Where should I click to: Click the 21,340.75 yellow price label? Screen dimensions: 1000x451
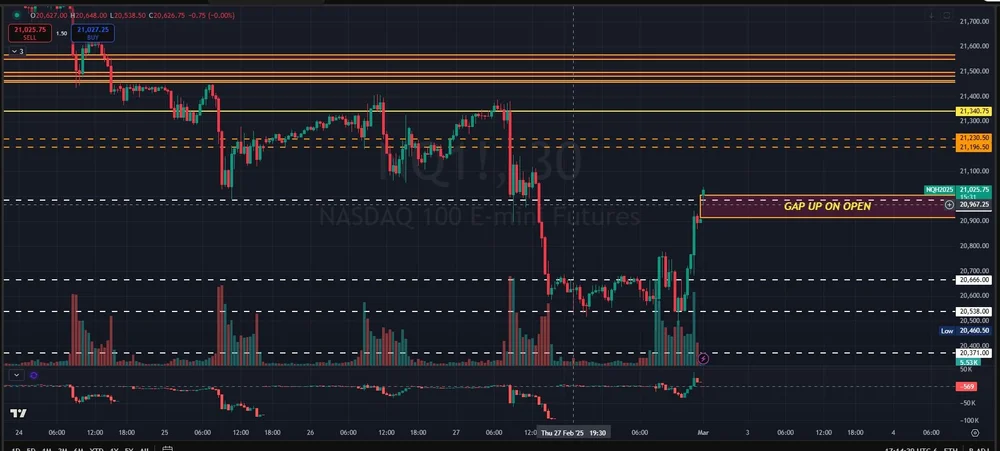click(x=974, y=111)
